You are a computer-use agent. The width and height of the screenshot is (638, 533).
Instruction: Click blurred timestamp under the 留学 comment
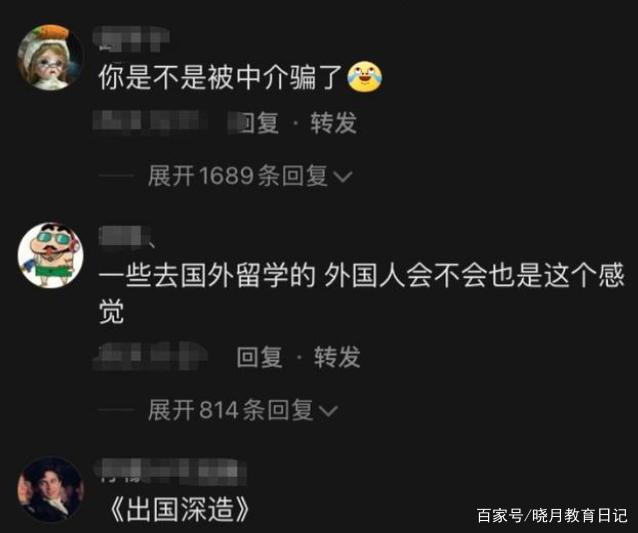(x=150, y=356)
